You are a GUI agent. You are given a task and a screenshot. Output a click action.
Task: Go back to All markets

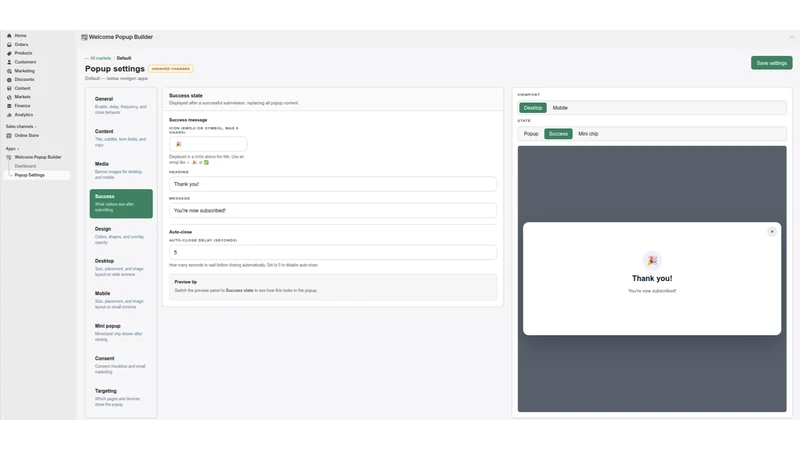coord(98,58)
